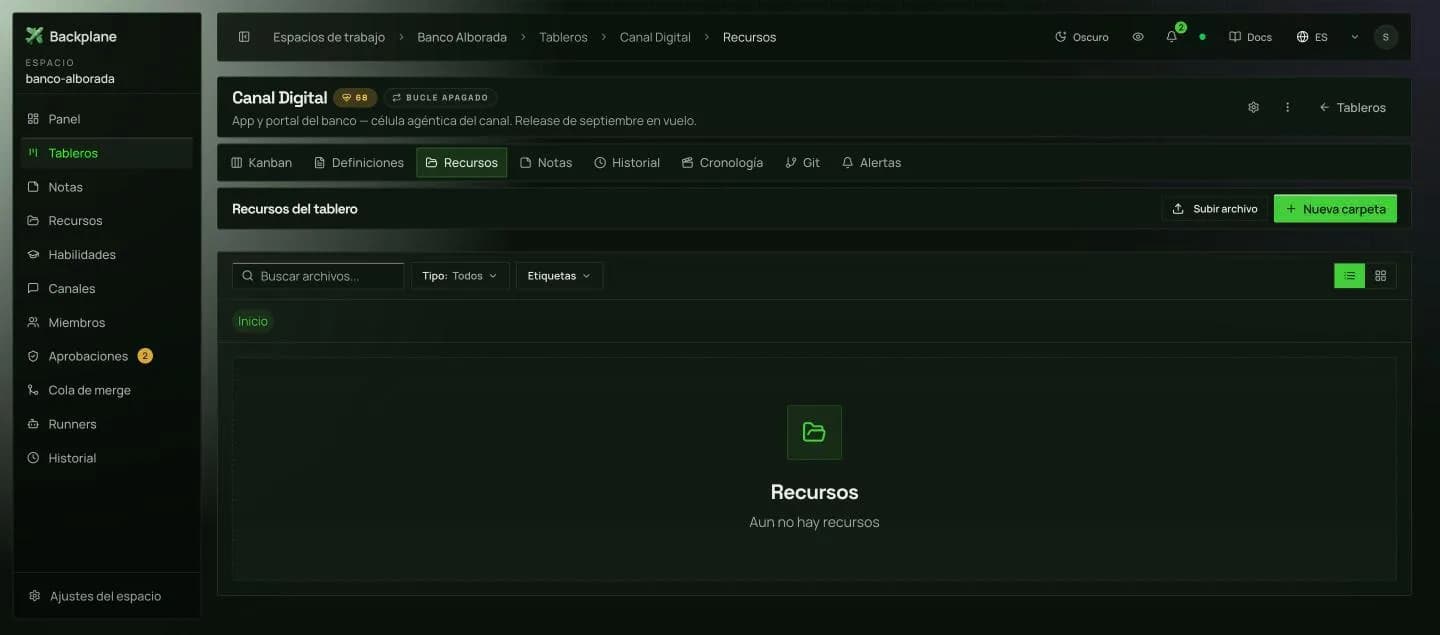Select list view layout

[x=1350, y=276]
